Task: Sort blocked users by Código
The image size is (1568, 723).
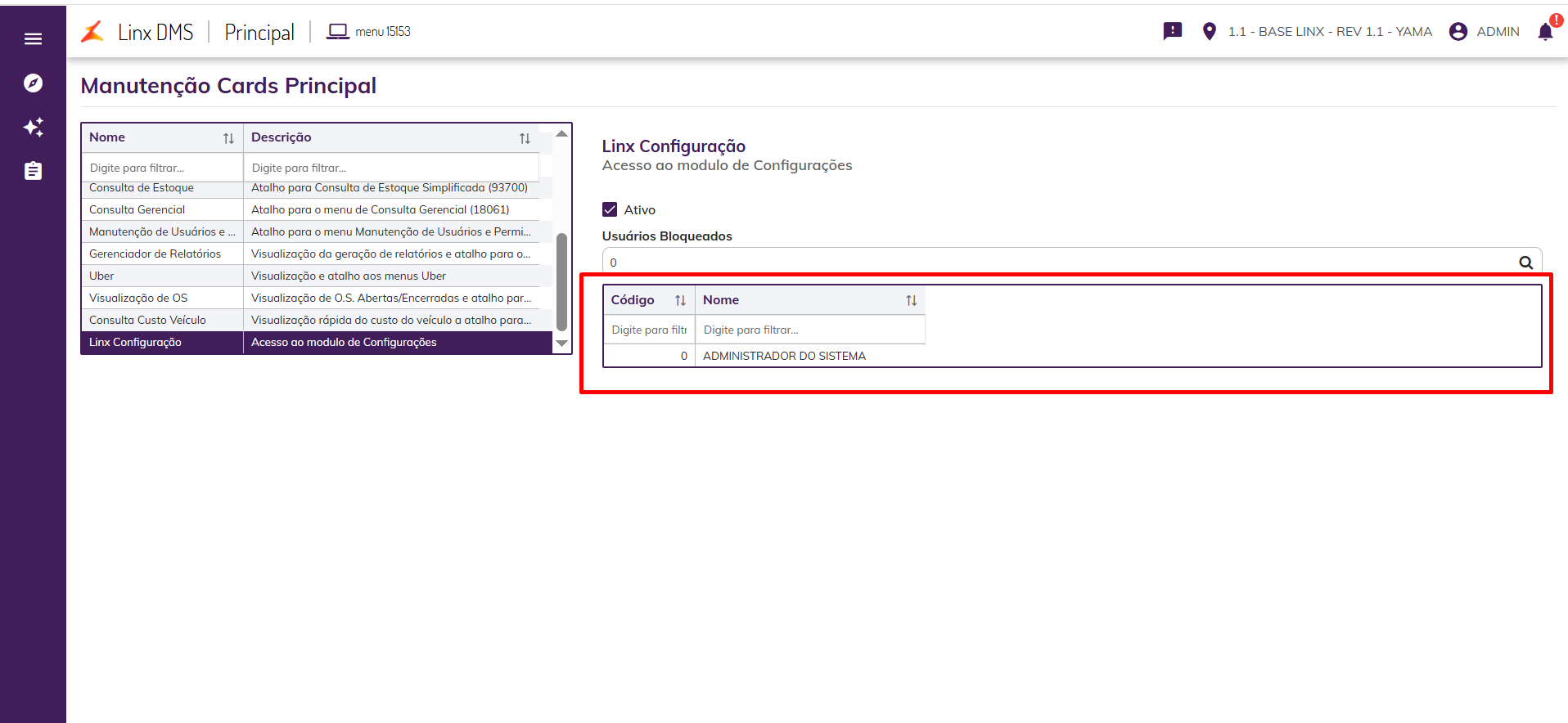Action: click(x=680, y=300)
